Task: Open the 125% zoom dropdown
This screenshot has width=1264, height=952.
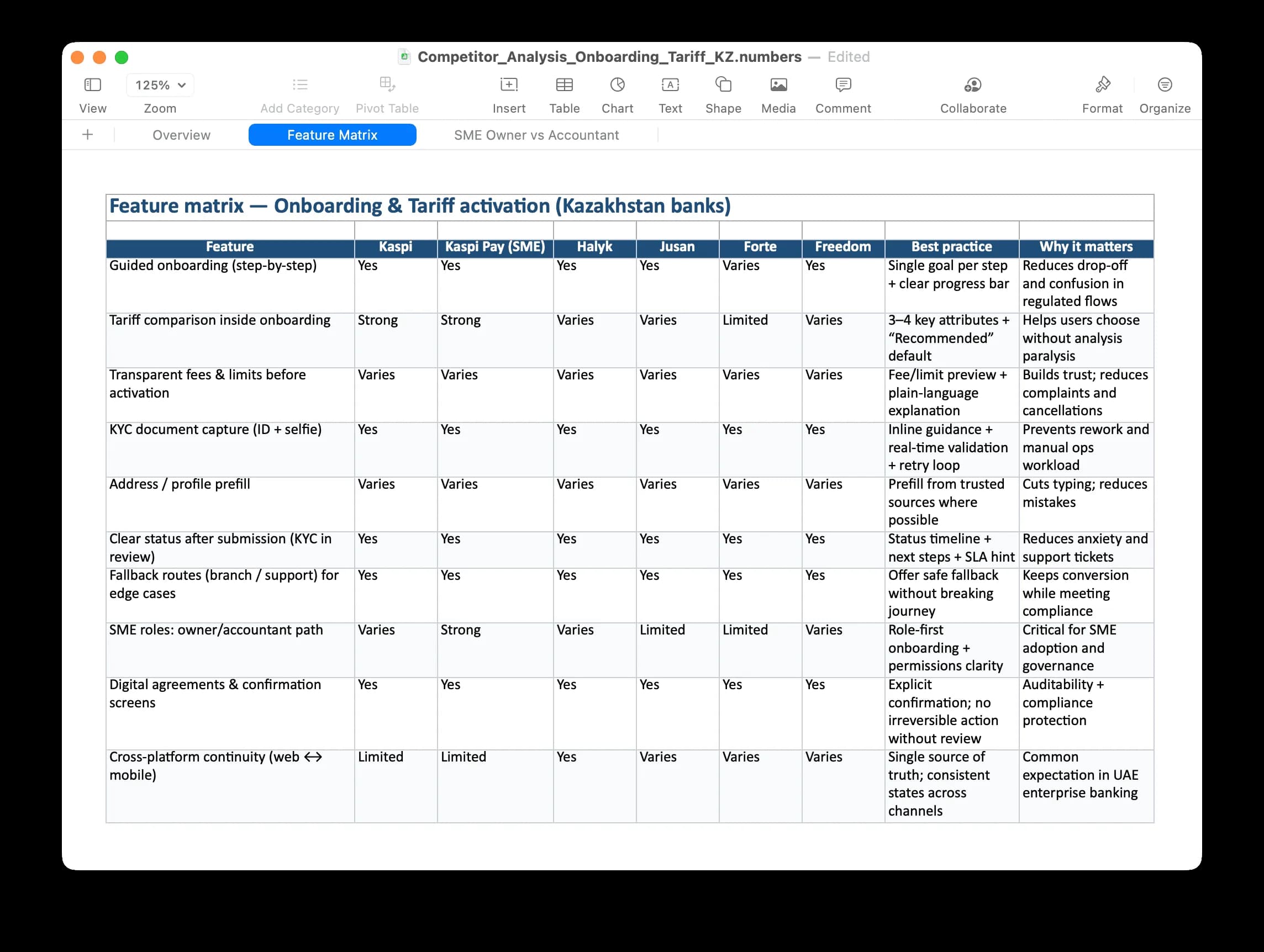Action: click(160, 84)
